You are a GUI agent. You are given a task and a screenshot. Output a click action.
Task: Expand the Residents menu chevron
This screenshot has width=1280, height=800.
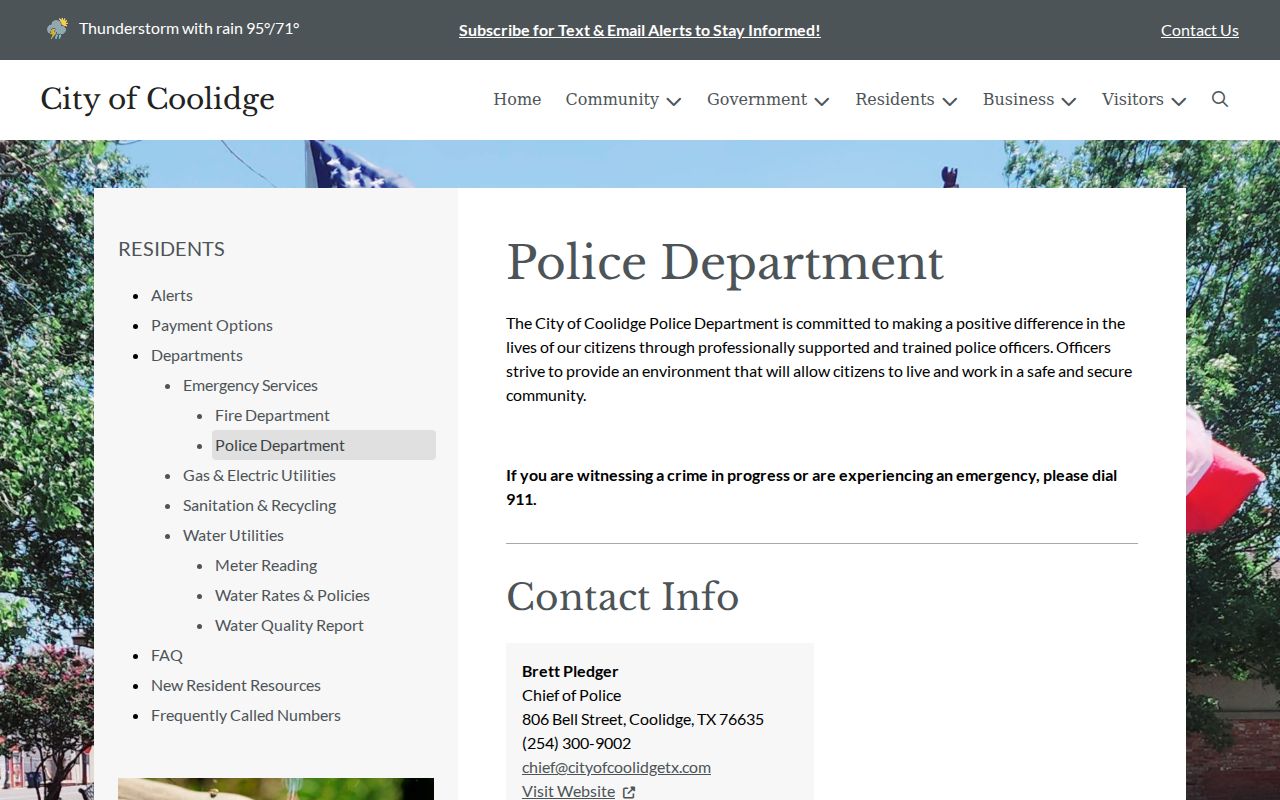coord(950,101)
